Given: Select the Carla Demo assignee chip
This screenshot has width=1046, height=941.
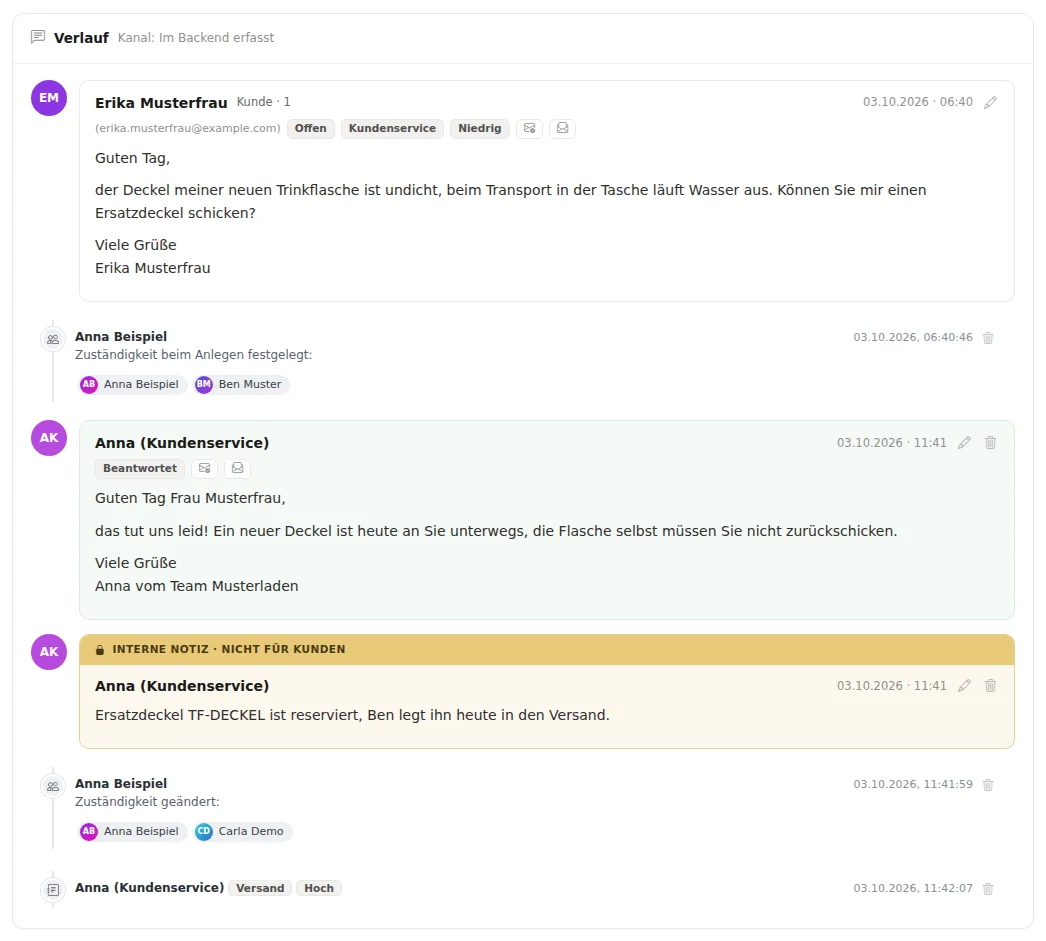Looking at the screenshot, I should point(242,831).
